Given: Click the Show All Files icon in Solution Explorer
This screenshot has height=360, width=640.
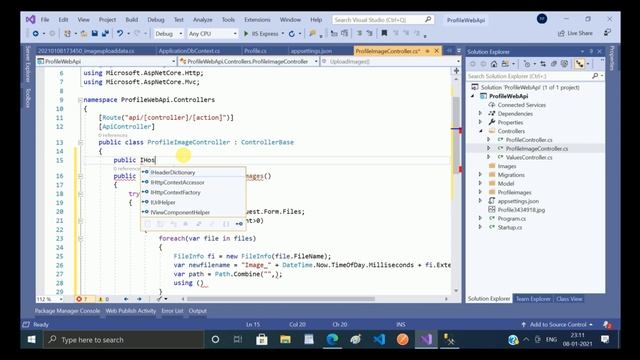Looking at the screenshot, I should [564, 64].
